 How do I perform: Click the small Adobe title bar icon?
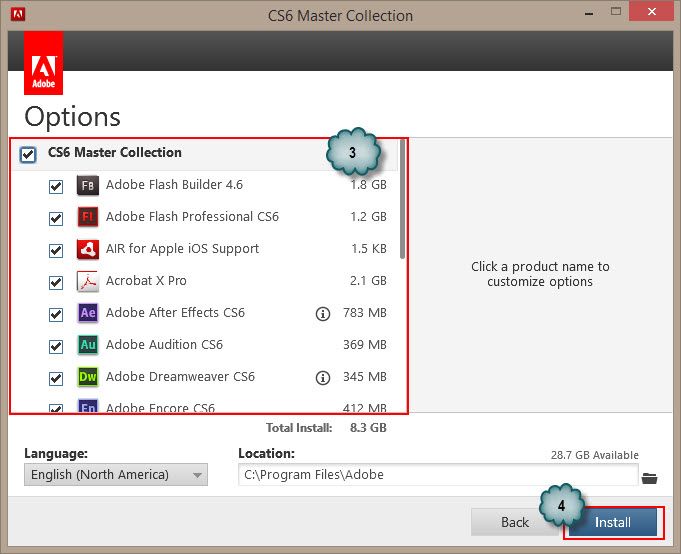18,14
